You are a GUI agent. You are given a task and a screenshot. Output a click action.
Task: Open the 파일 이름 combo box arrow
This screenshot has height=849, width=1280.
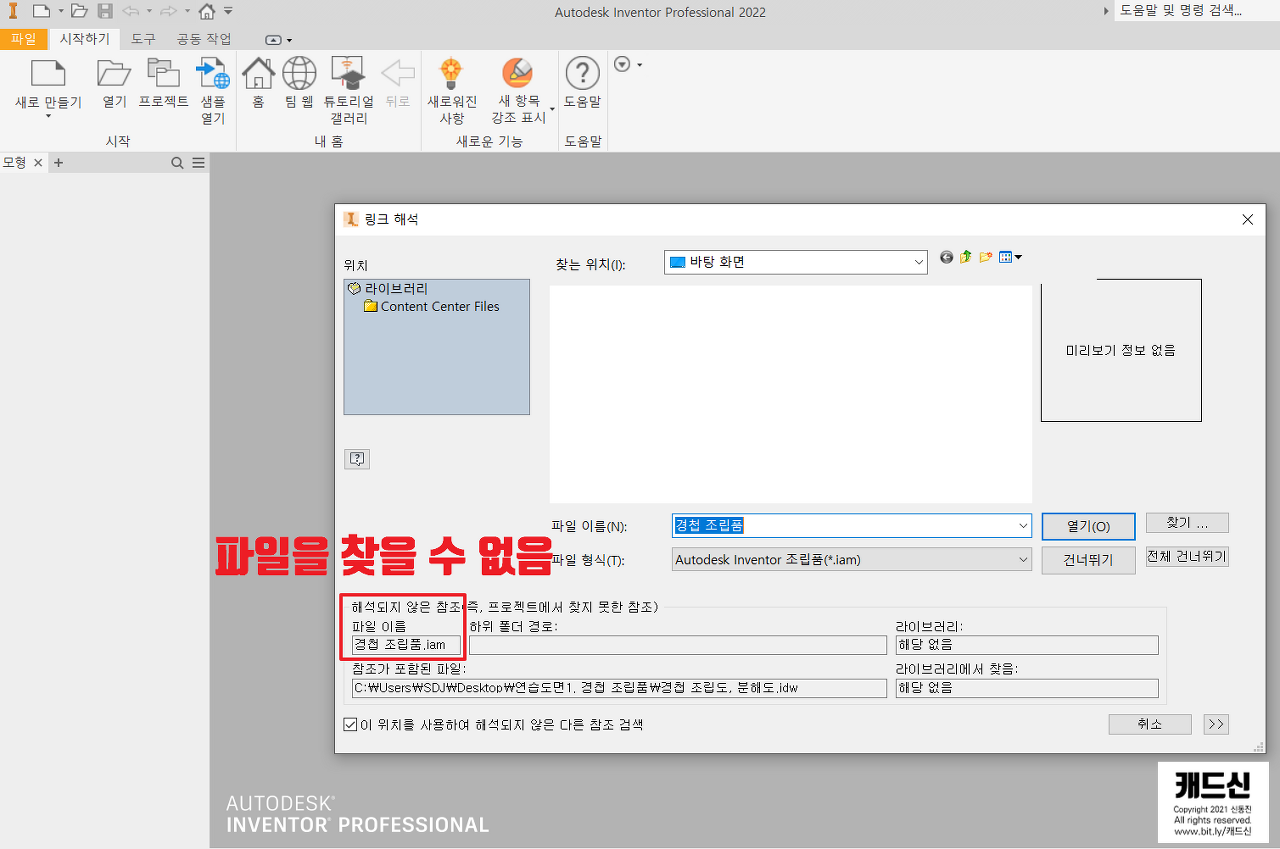pyautogui.click(x=1022, y=526)
